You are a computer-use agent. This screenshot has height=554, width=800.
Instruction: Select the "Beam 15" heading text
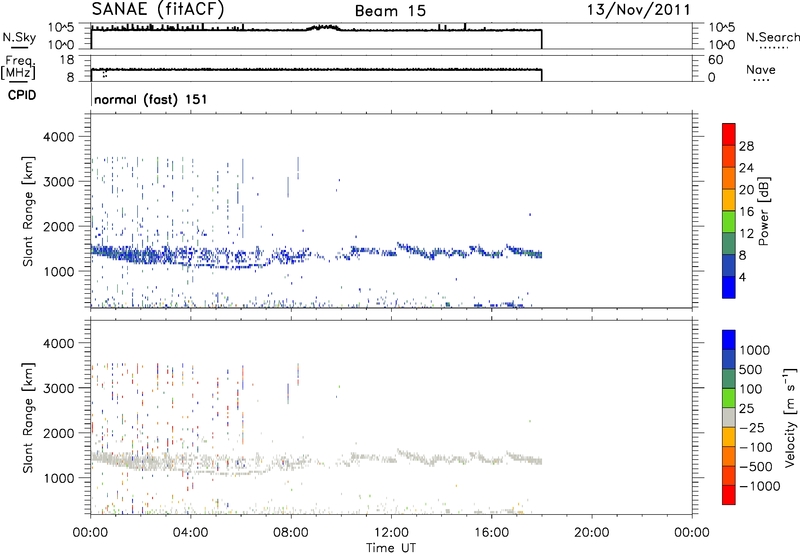click(x=390, y=11)
